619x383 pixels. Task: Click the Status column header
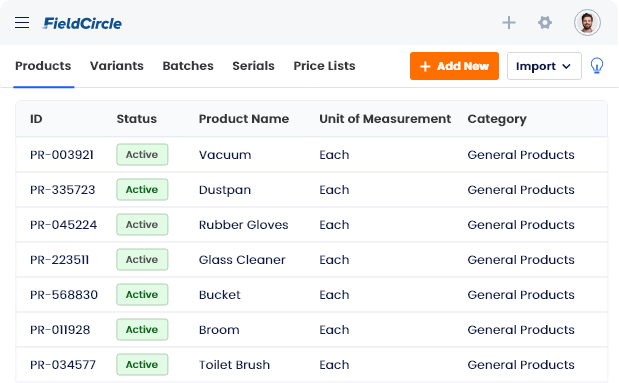click(x=137, y=119)
